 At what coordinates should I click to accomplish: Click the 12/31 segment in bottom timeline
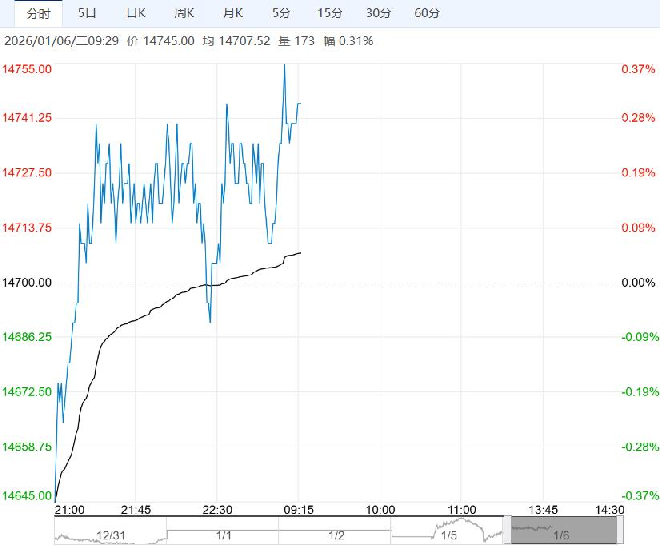point(110,533)
